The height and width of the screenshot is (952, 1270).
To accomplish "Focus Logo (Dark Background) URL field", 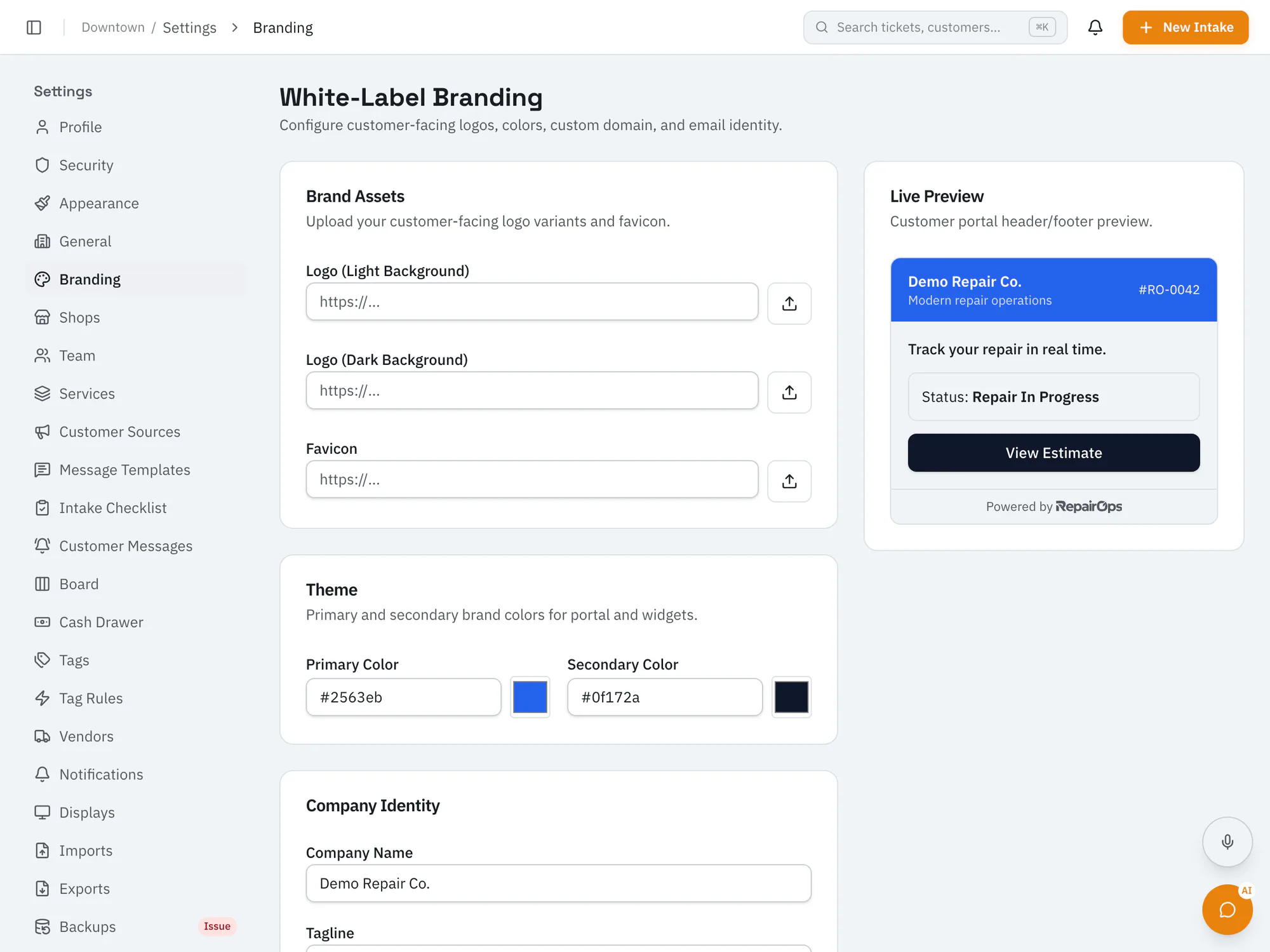I will [x=532, y=391].
